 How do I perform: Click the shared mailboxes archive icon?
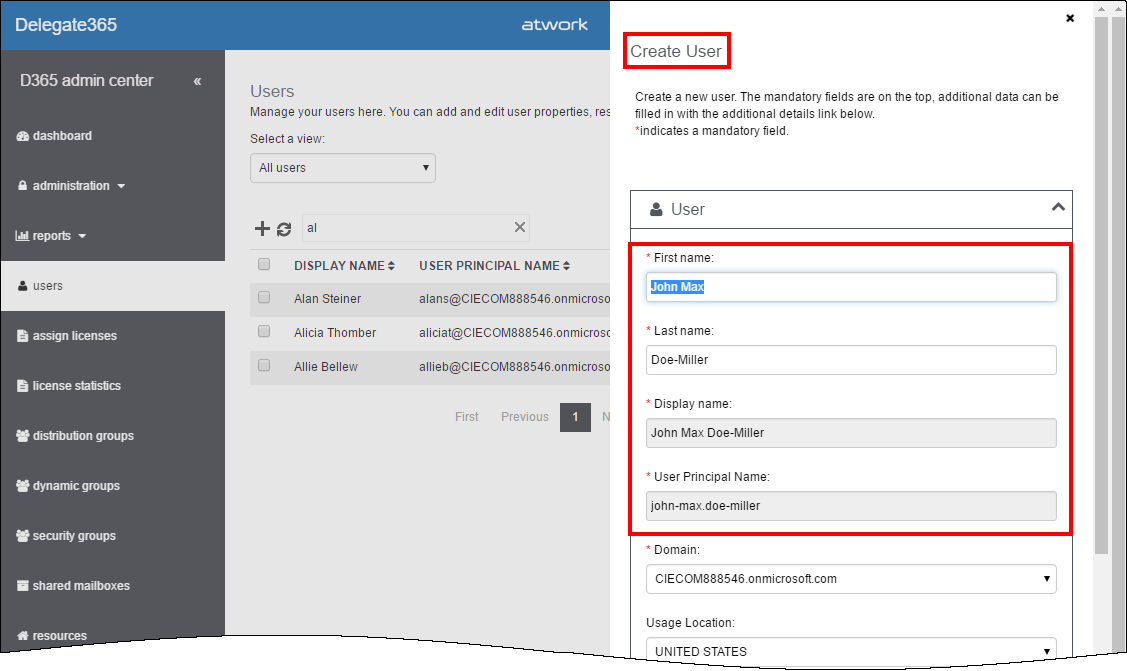click(x=22, y=586)
